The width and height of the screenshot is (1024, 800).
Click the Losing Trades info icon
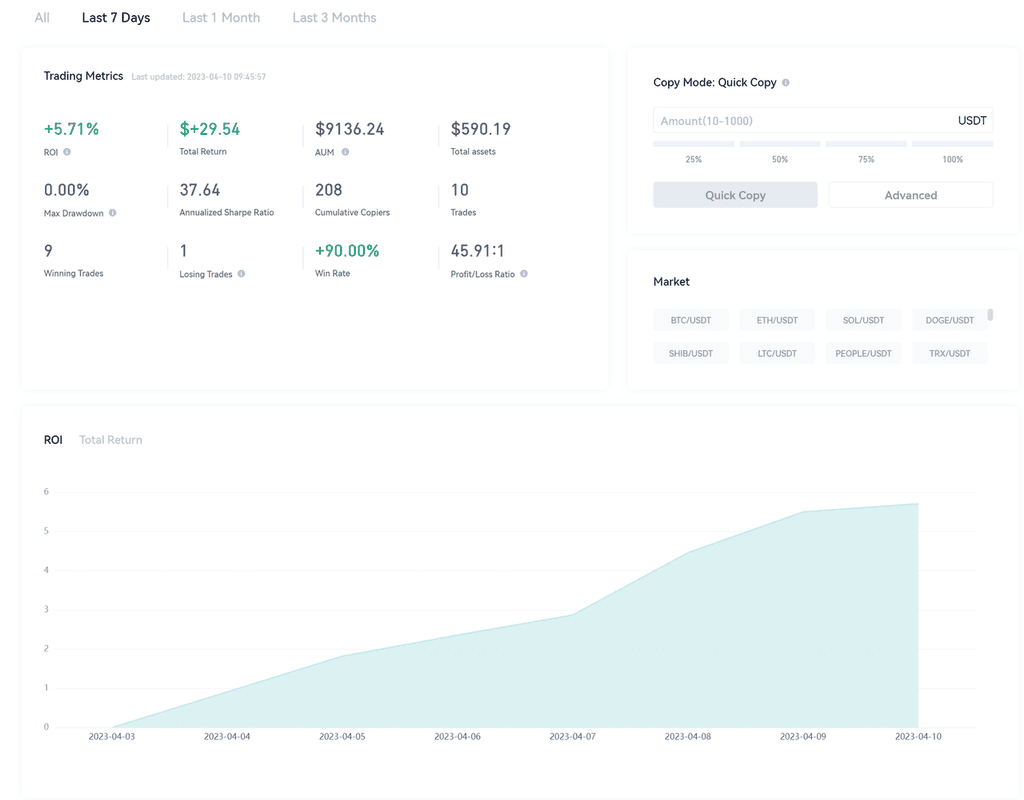(241, 274)
